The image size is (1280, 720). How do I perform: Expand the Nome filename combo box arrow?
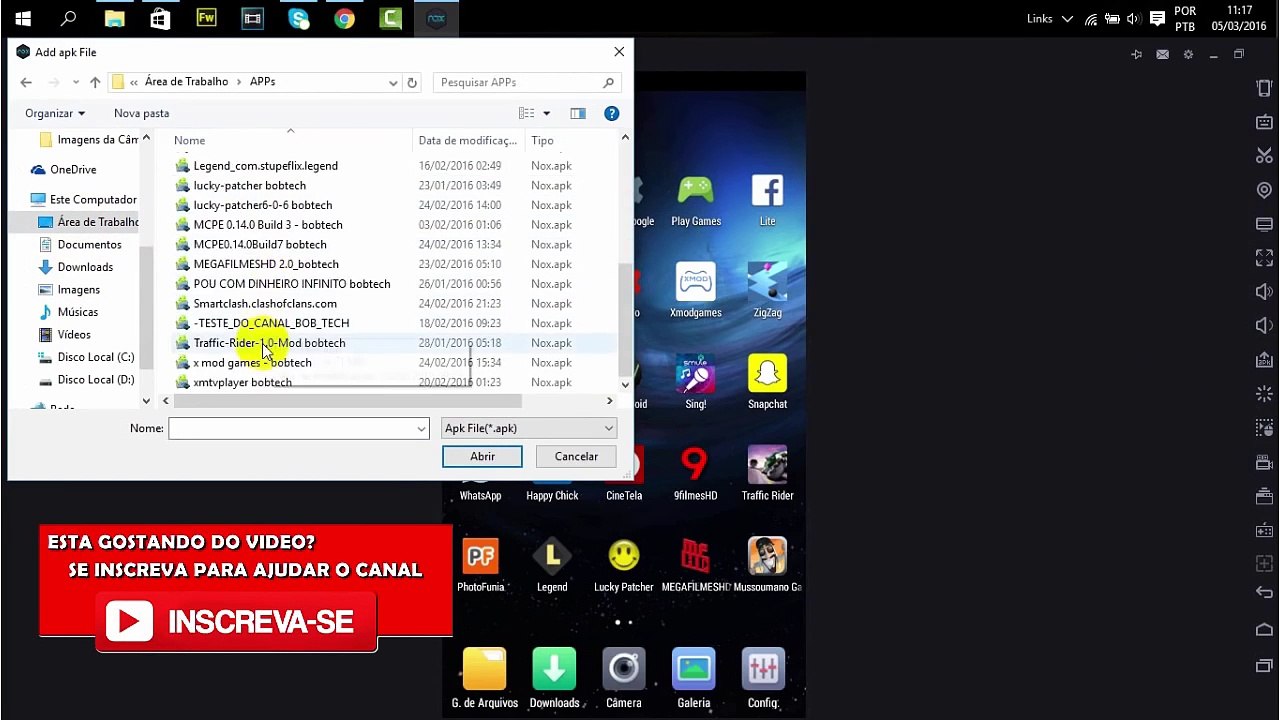click(421, 428)
